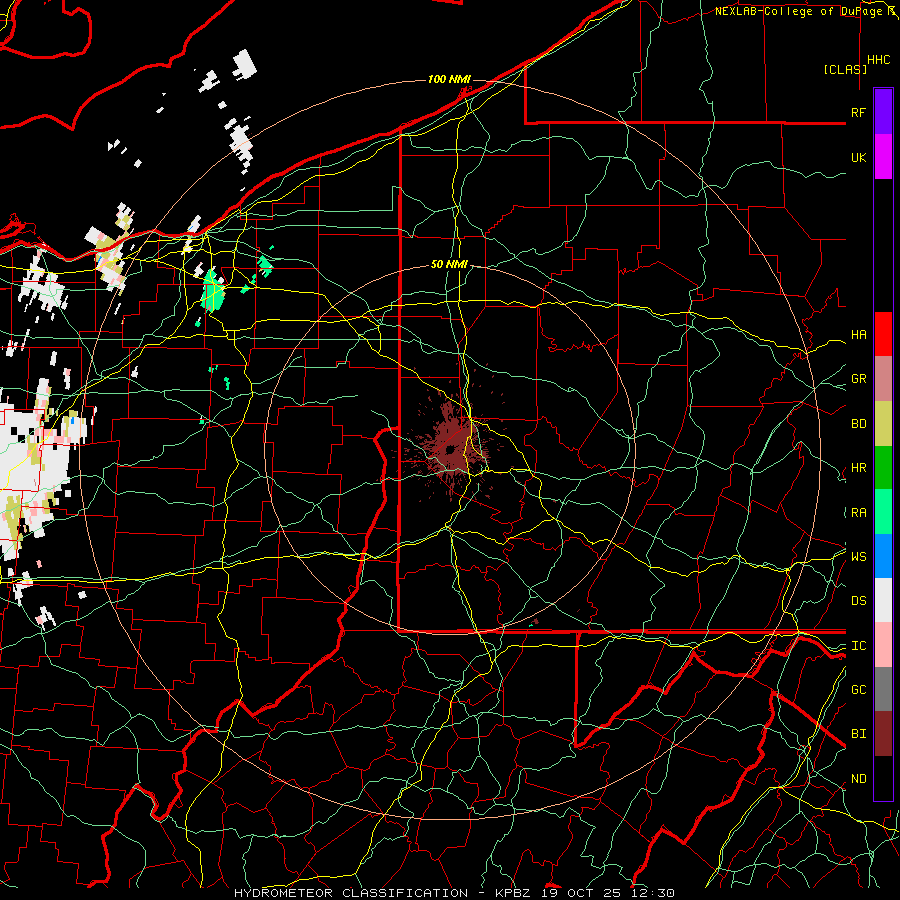Image resolution: width=900 pixels, height=900 pixels.
Task: Click the DS legend label
Action: coord(858,601)
